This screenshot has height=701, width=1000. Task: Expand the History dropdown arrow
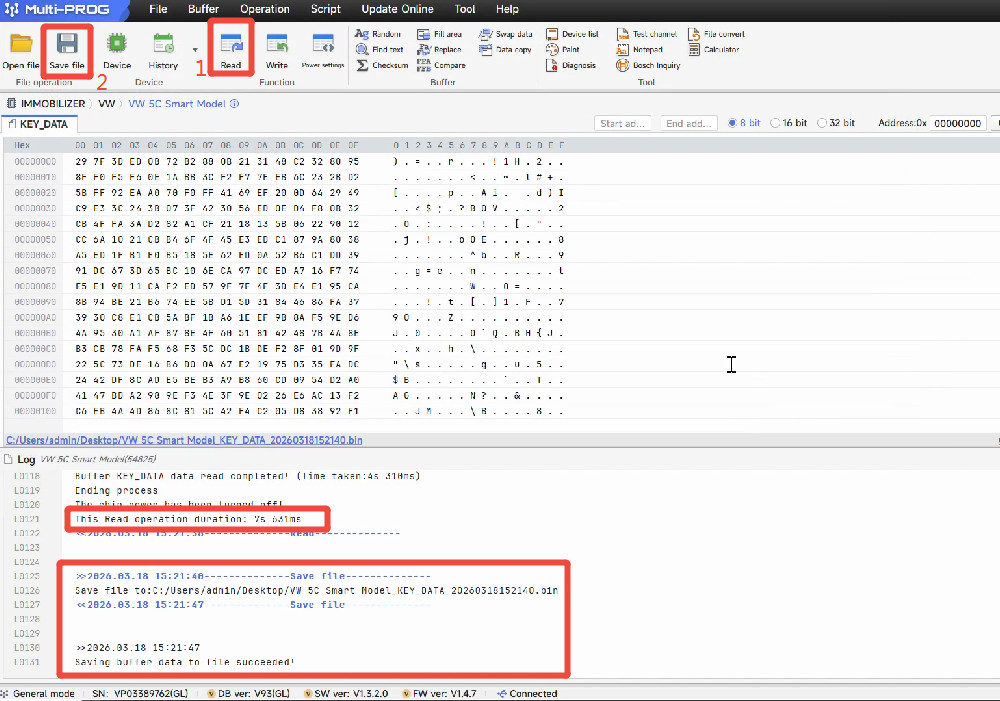(x=194, y=49)
